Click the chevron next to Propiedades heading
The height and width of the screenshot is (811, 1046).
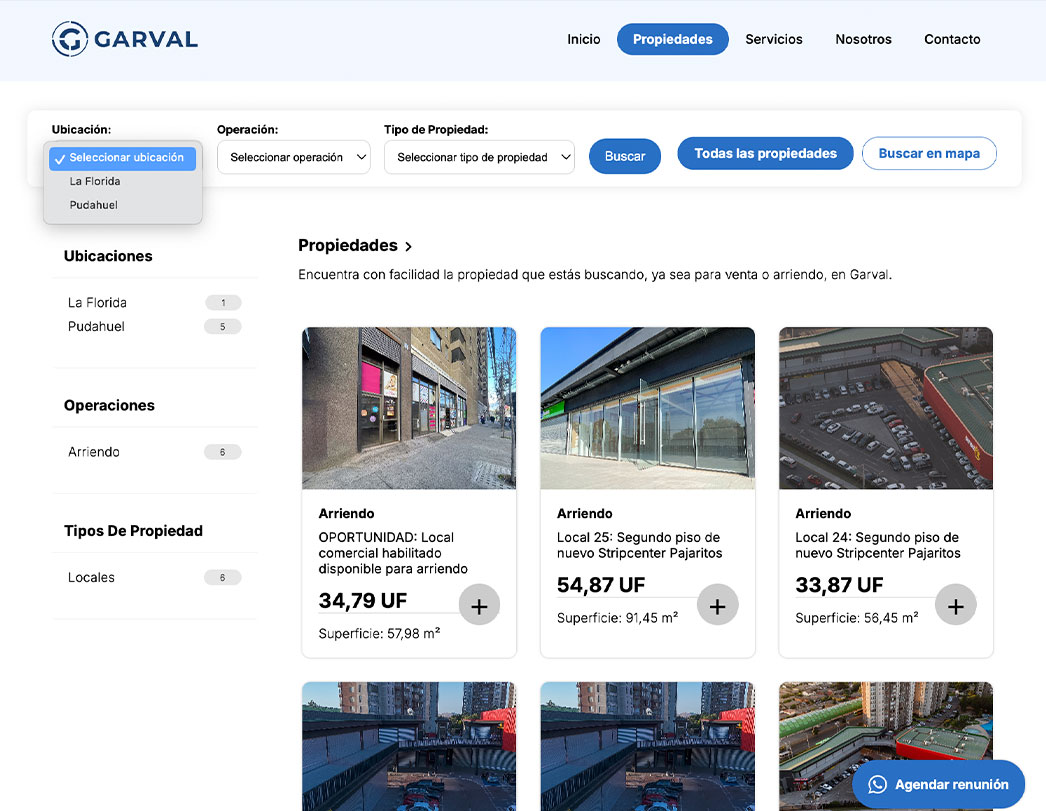coord(408,247)
